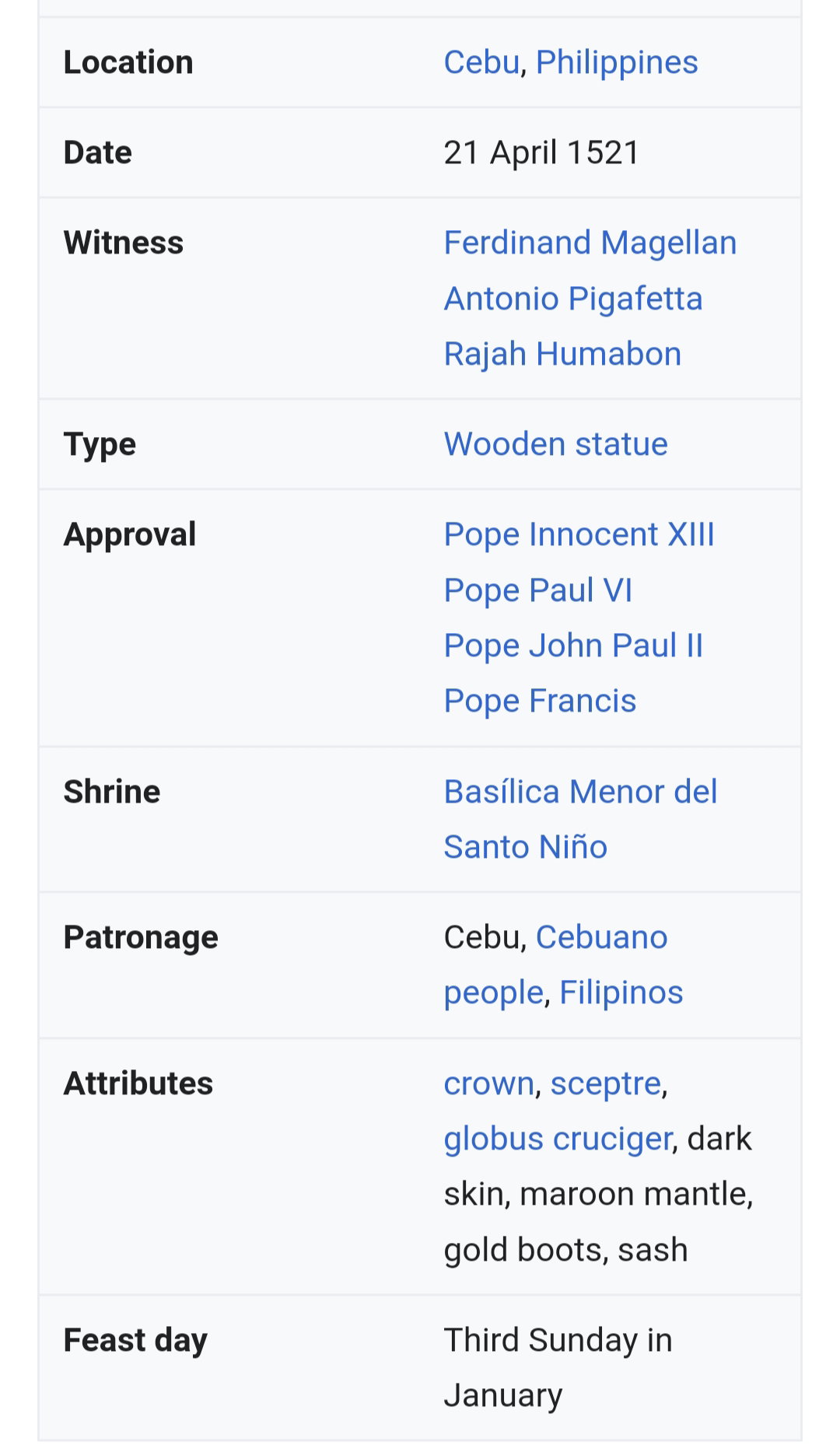840x1449 pixels.
Task: Open the Filipinos link
Action: (621, 992)
